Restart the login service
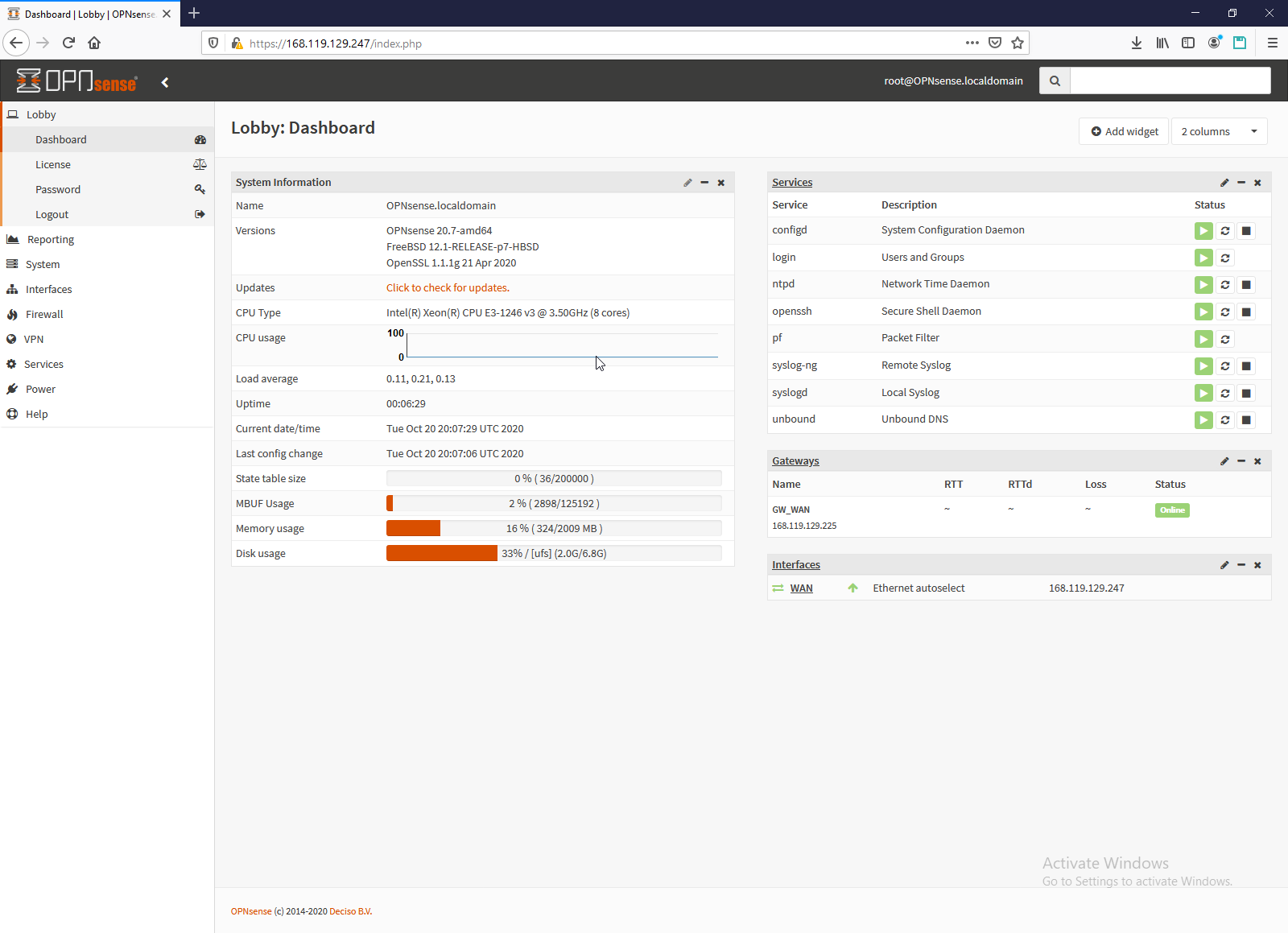Image resolution: width=1288 pixels, height=933 pixels. [x=1225, y=258]
